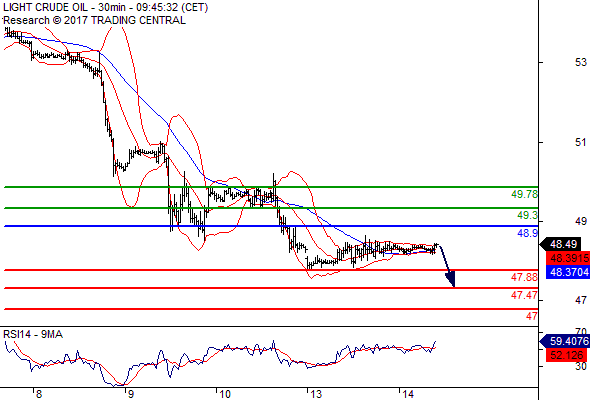Image resolution: width=590 pixels, height=400 pixels.
Task: Click the red 47.88 support label
Action: tap(525, 277)
